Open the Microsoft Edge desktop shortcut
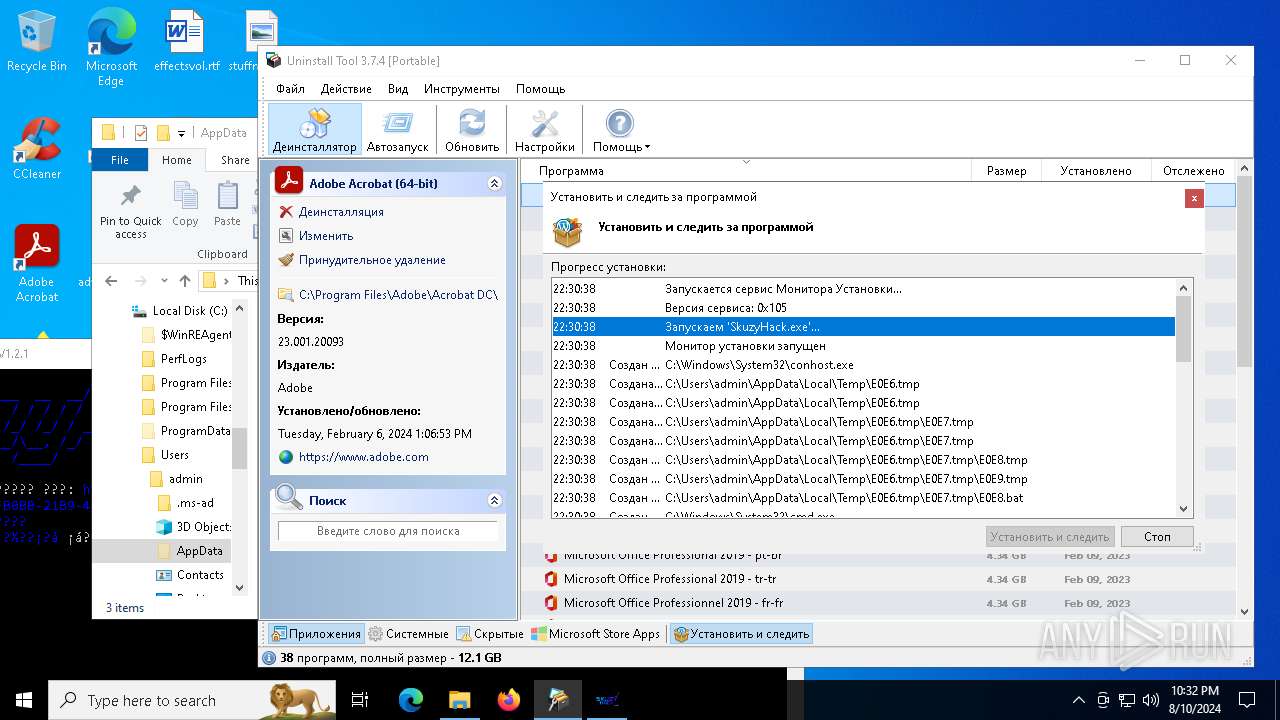Image resolution: width=1280 pixels, height=720 pixels. point(111,48)
